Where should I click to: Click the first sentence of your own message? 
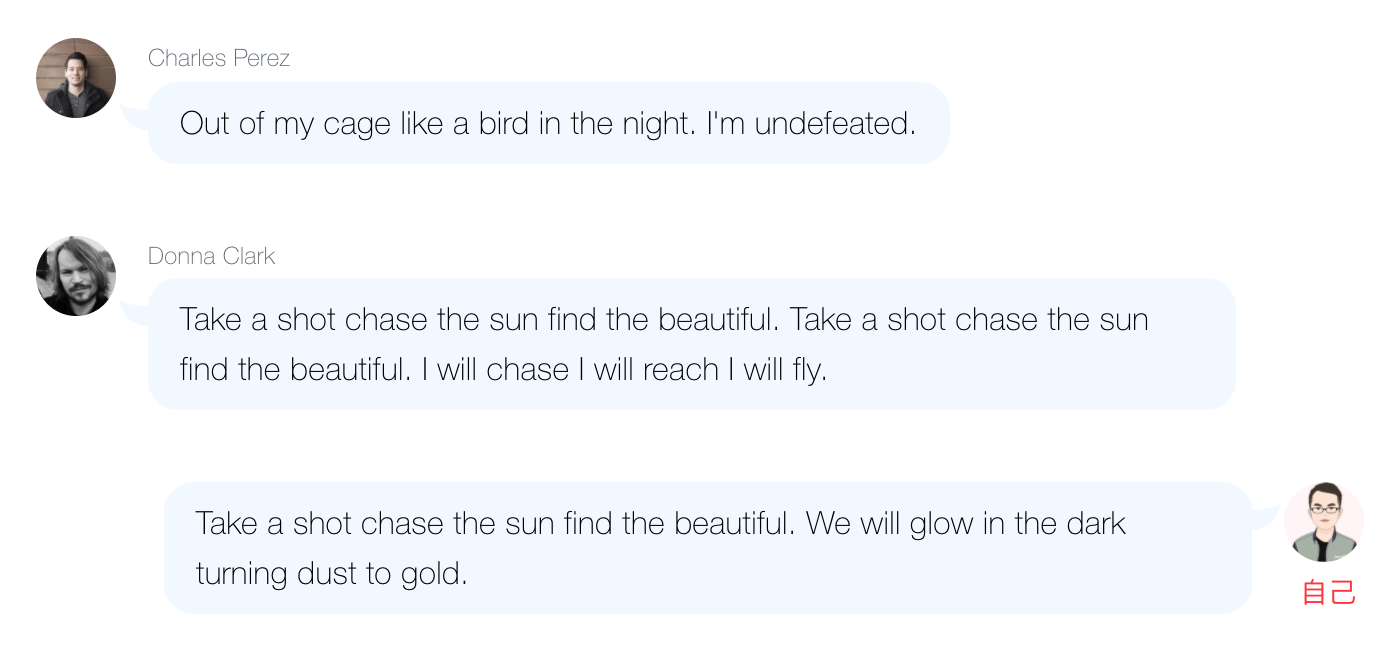[x=495, y=523]
